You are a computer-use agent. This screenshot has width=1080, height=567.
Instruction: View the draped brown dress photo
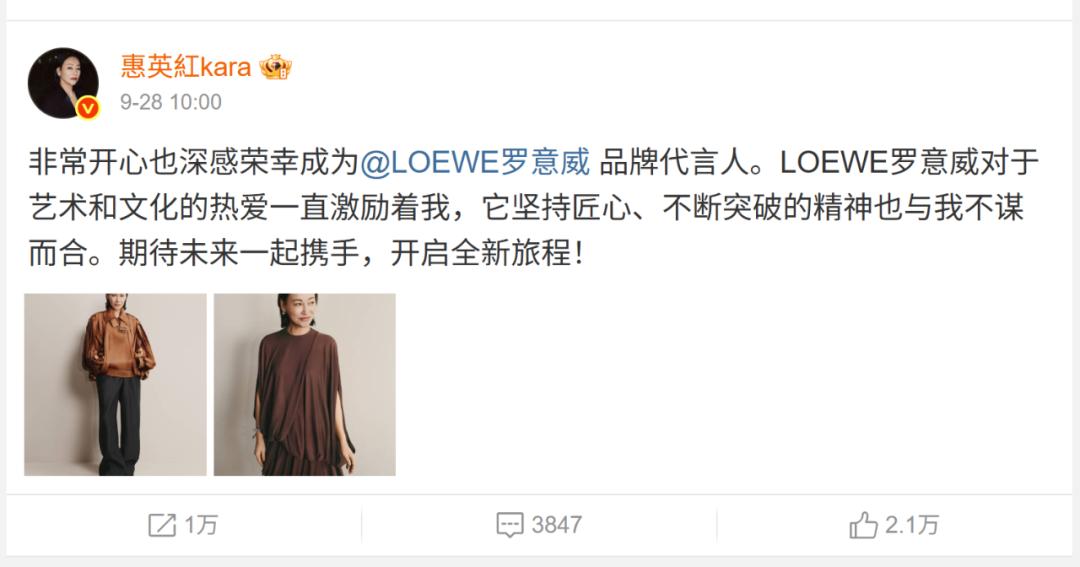tap(304, 384)
